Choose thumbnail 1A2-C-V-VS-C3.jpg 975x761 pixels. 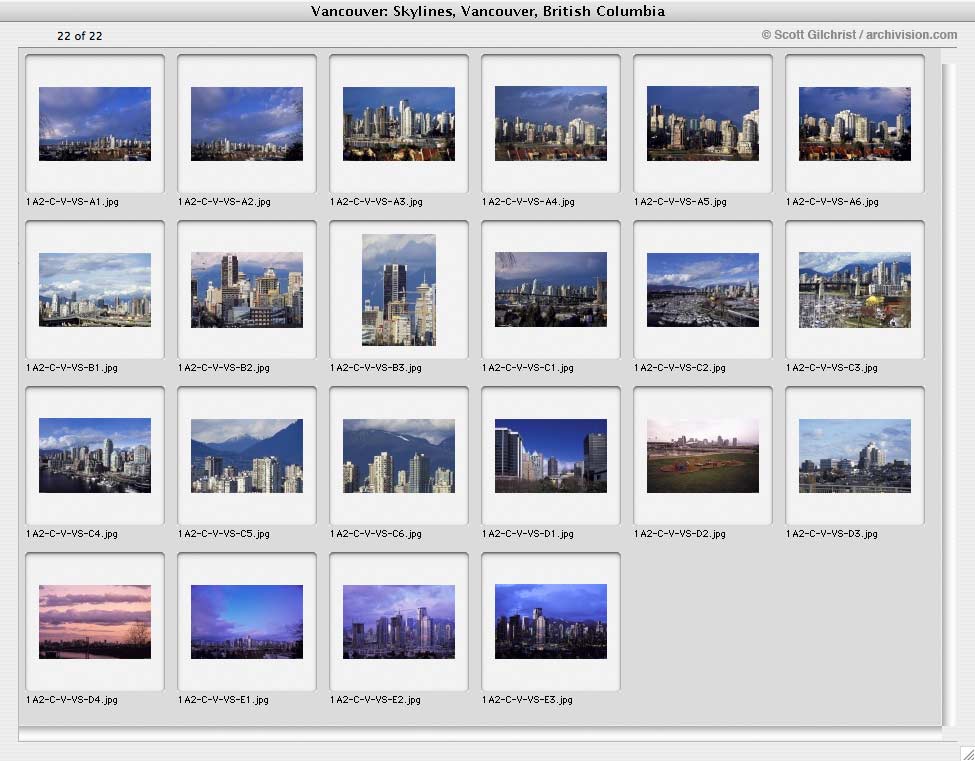(x=855, y=290)
